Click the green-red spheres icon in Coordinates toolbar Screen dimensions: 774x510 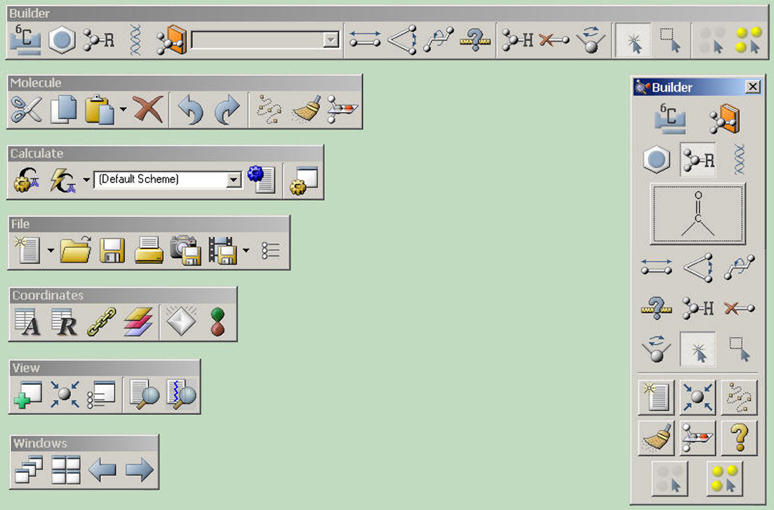pyautogui.click(x=218, y=322)
